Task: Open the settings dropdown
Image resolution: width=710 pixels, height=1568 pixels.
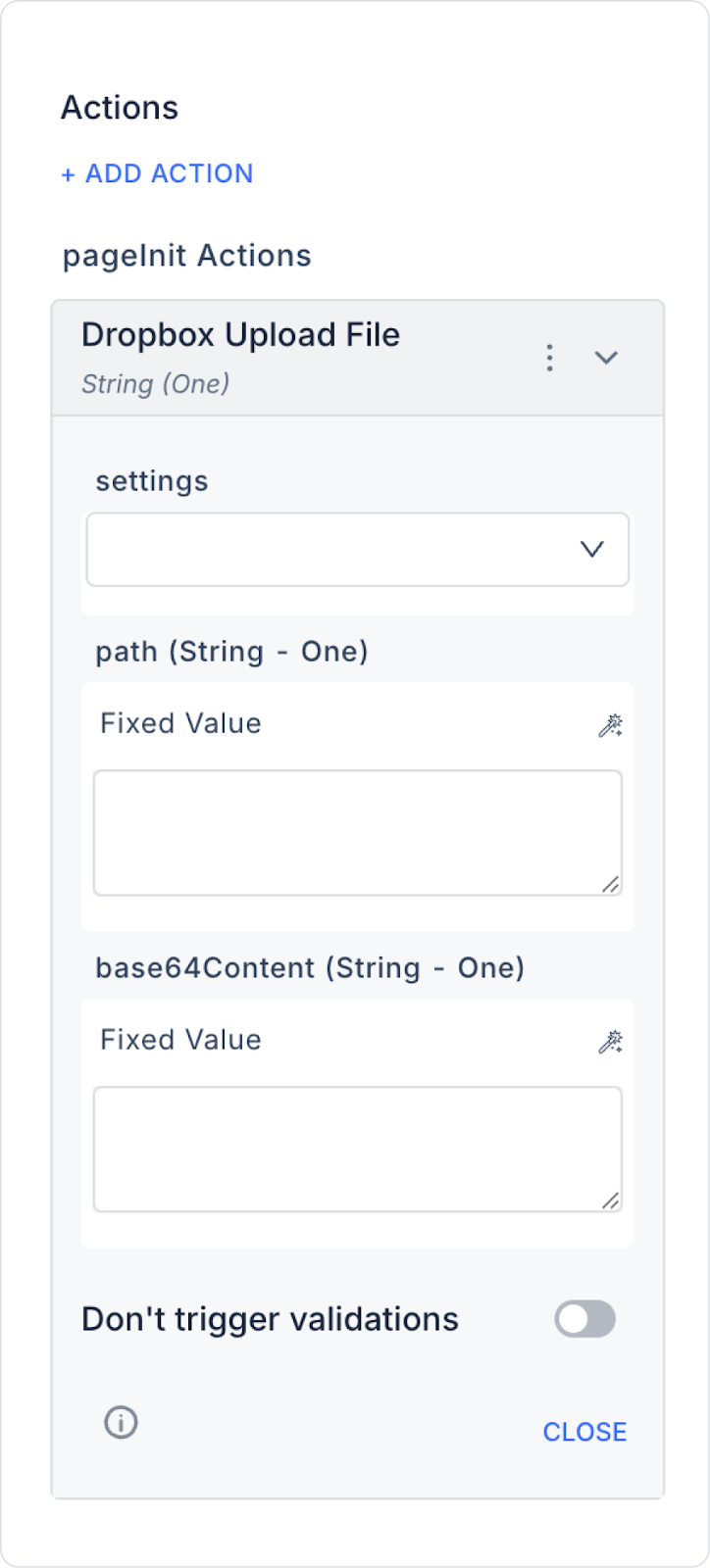Action: (x=357, y=550)
